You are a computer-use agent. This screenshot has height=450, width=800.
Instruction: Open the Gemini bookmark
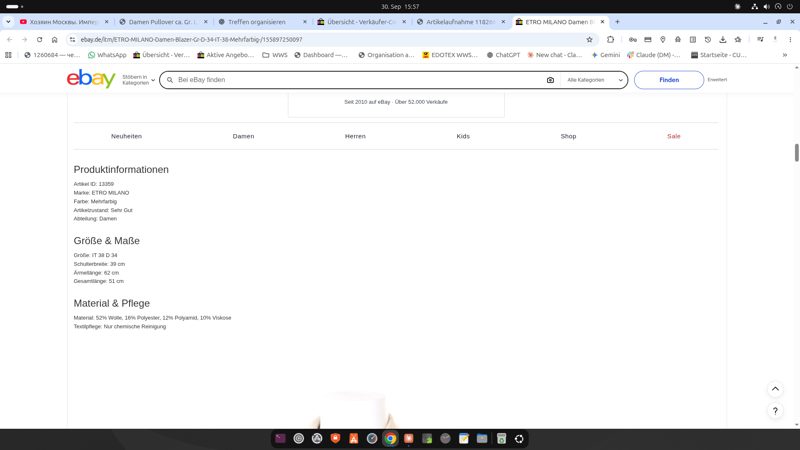[606, 55]
